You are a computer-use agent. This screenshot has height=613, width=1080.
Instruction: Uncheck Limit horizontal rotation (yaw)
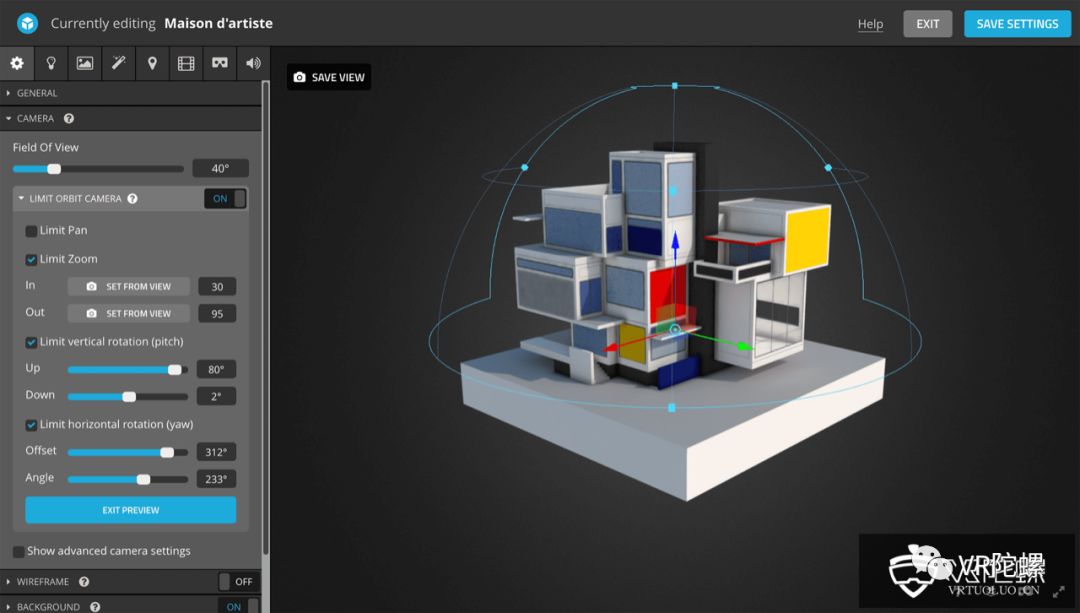coord(31,425)
